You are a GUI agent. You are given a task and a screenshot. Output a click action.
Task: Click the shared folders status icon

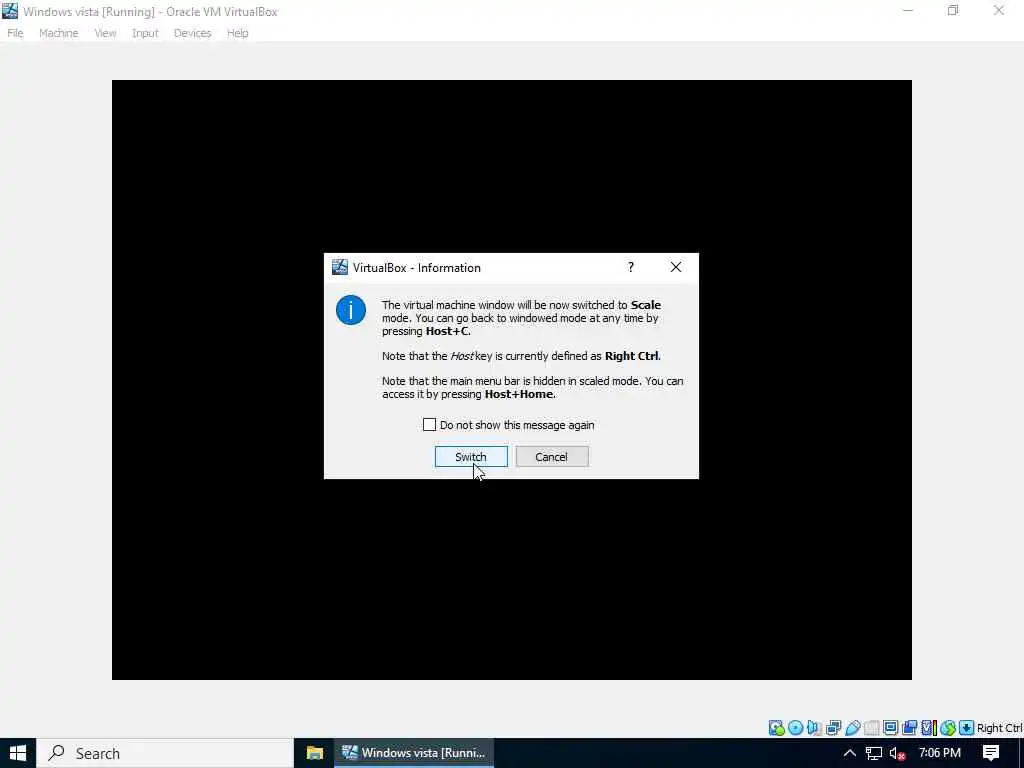[872, 728]
